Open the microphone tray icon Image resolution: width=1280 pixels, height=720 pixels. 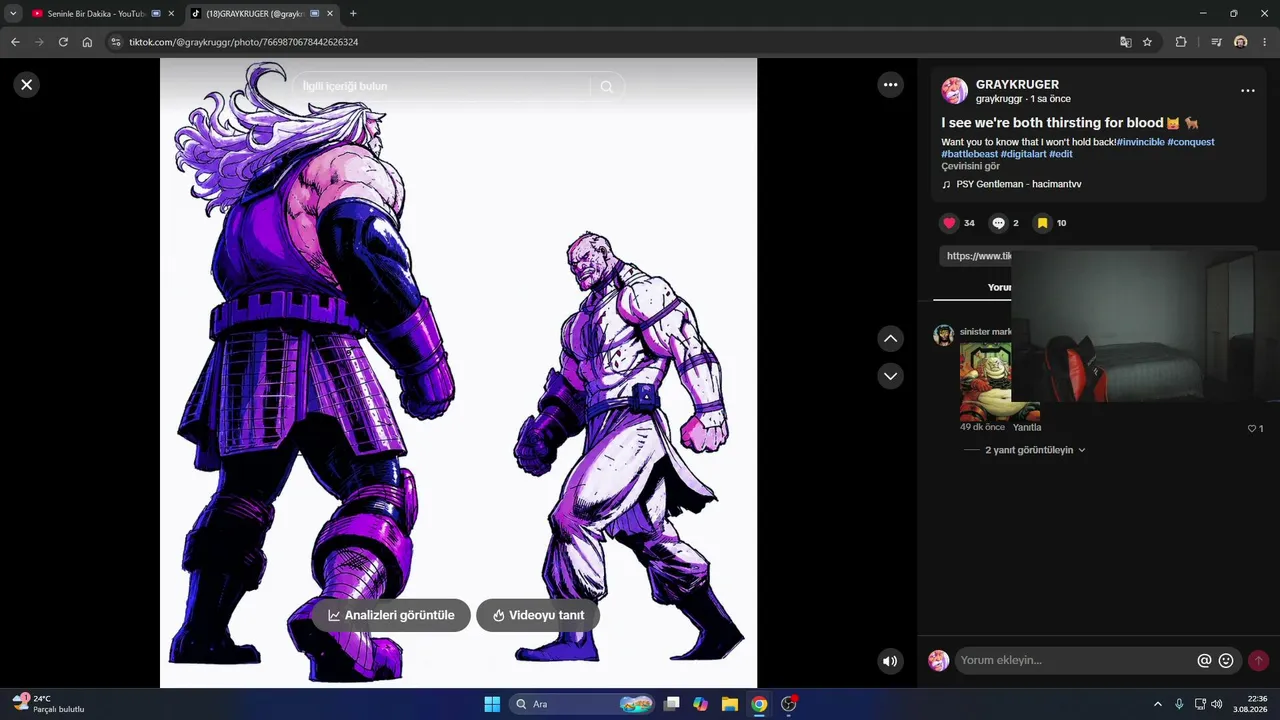click(x=1179, y=704)
